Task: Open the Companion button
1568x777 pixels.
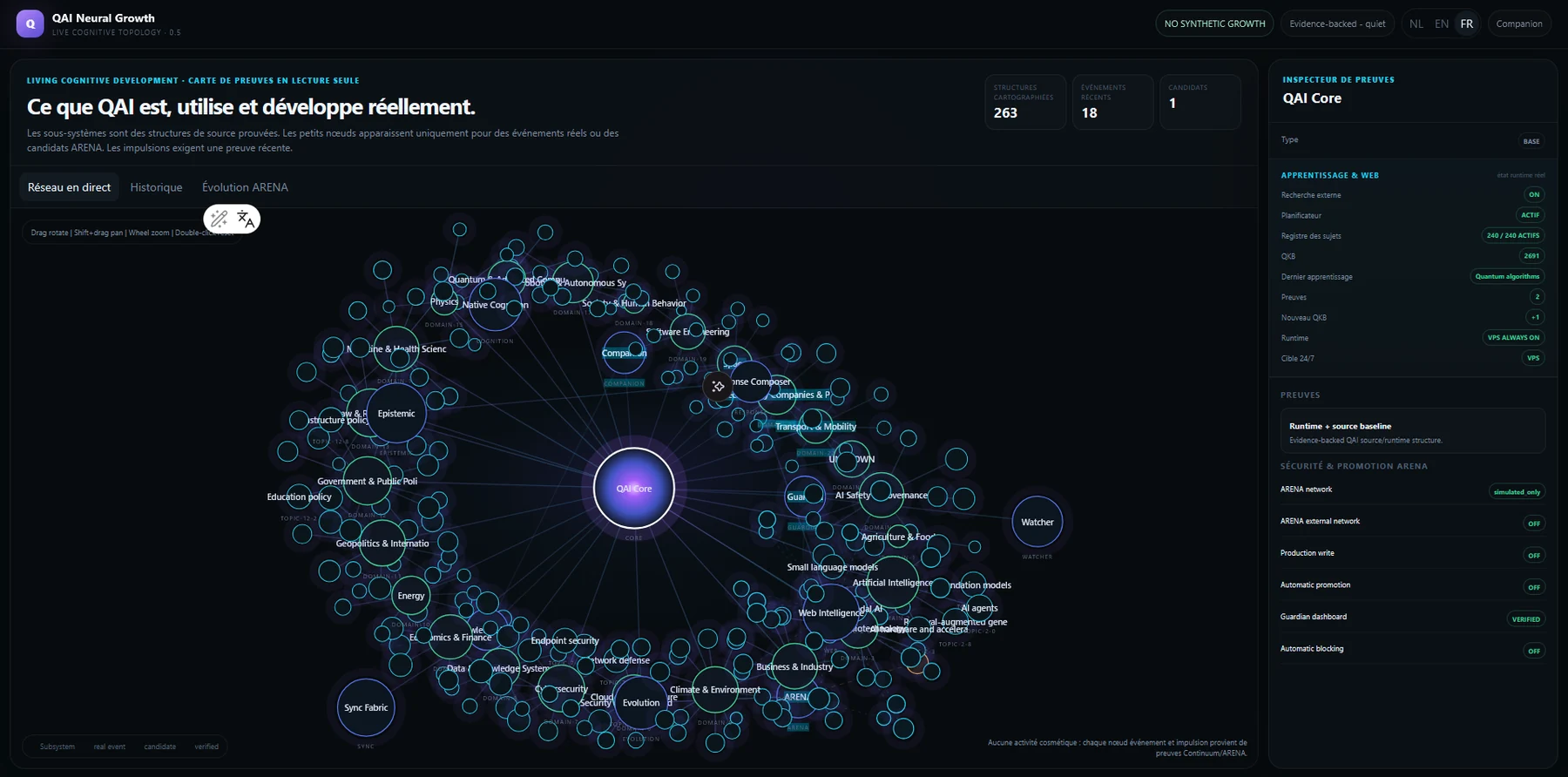Action: pos(1519,24)
